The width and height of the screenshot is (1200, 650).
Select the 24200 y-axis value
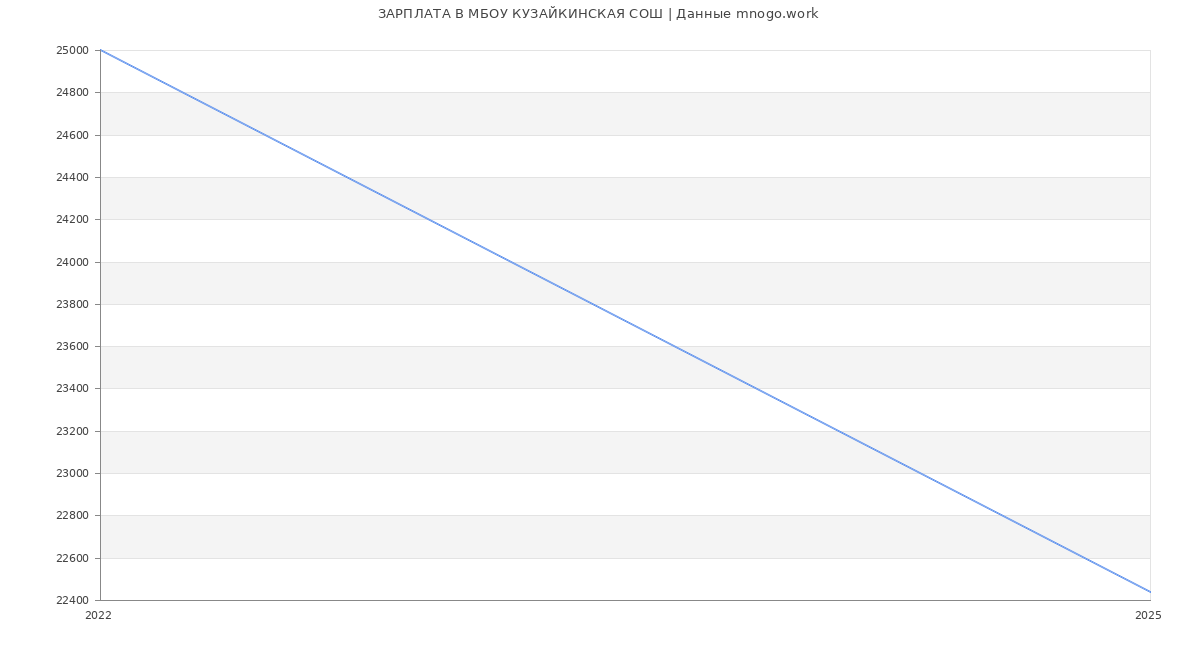[72, 220]
